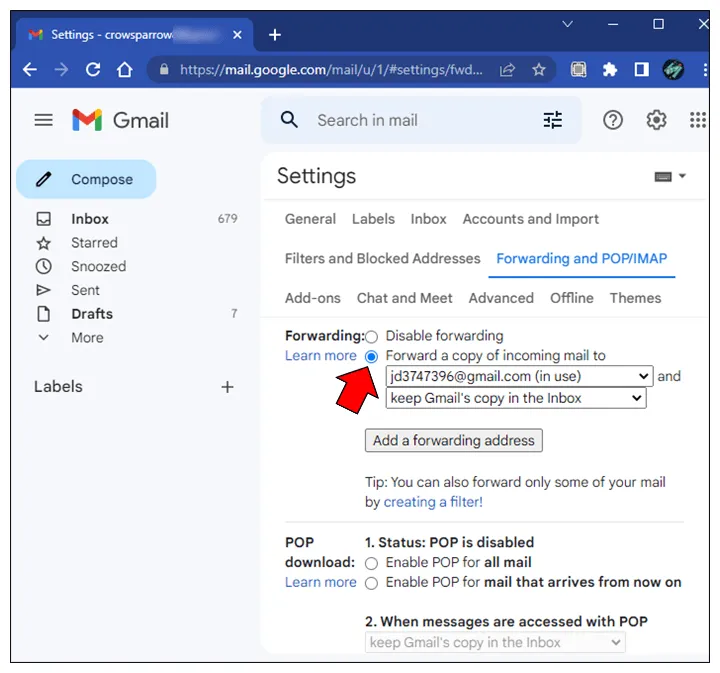Image resolution: width=720 pixels, height=673 pixels.
Task: Open the Chat and Meet tab
Action: (405, 298)
